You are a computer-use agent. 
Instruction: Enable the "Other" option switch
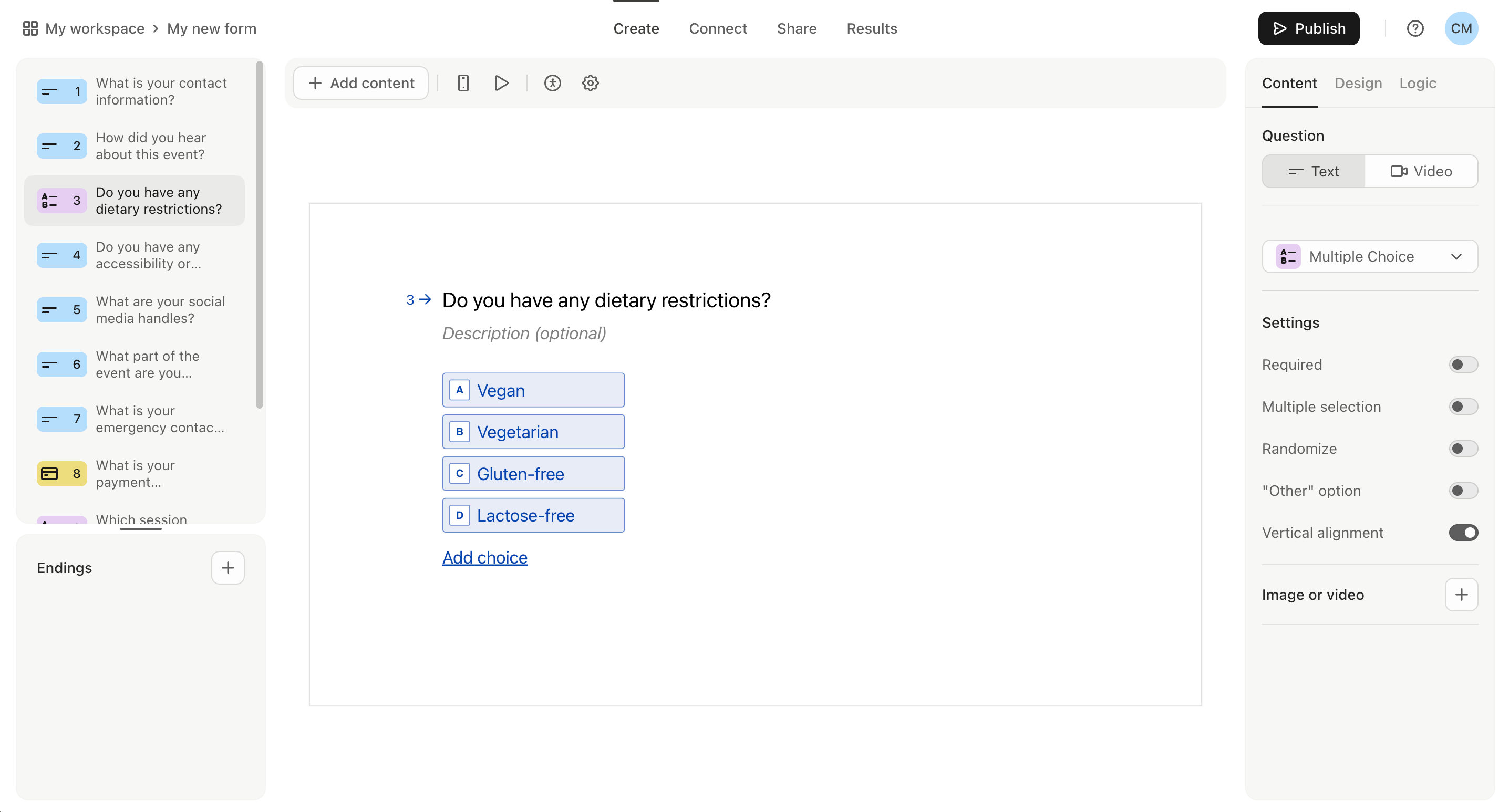coord(1463,491)
